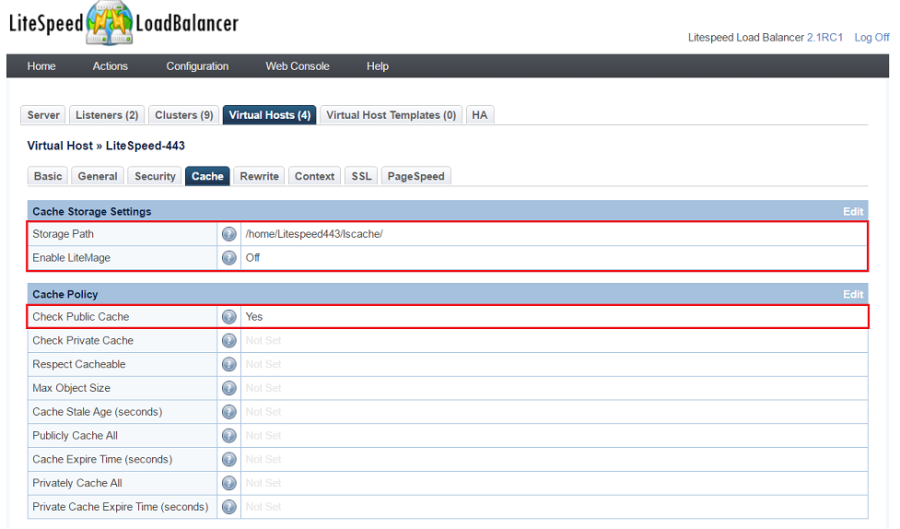Open help icon for Publicly Cache All
Image resolution: width=900 pixels, height=529 pixels.
229,435
